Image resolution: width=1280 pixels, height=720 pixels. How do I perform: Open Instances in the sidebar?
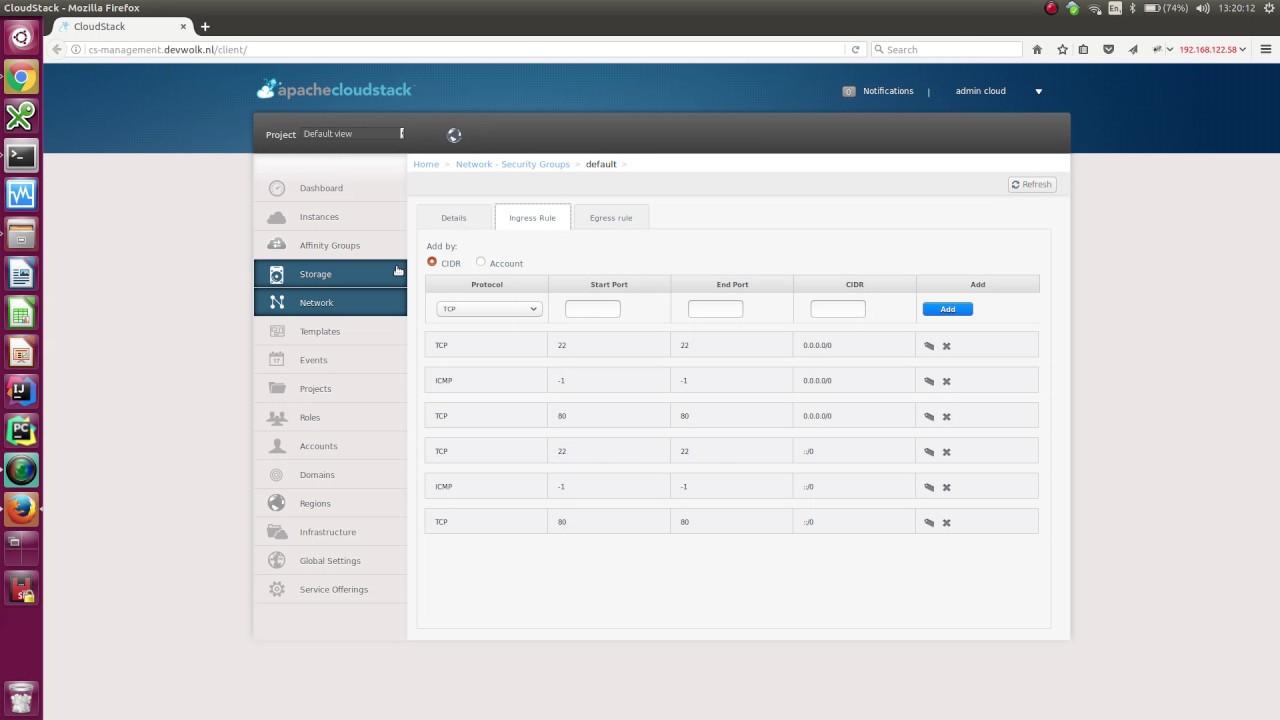[x=330, y=217]
